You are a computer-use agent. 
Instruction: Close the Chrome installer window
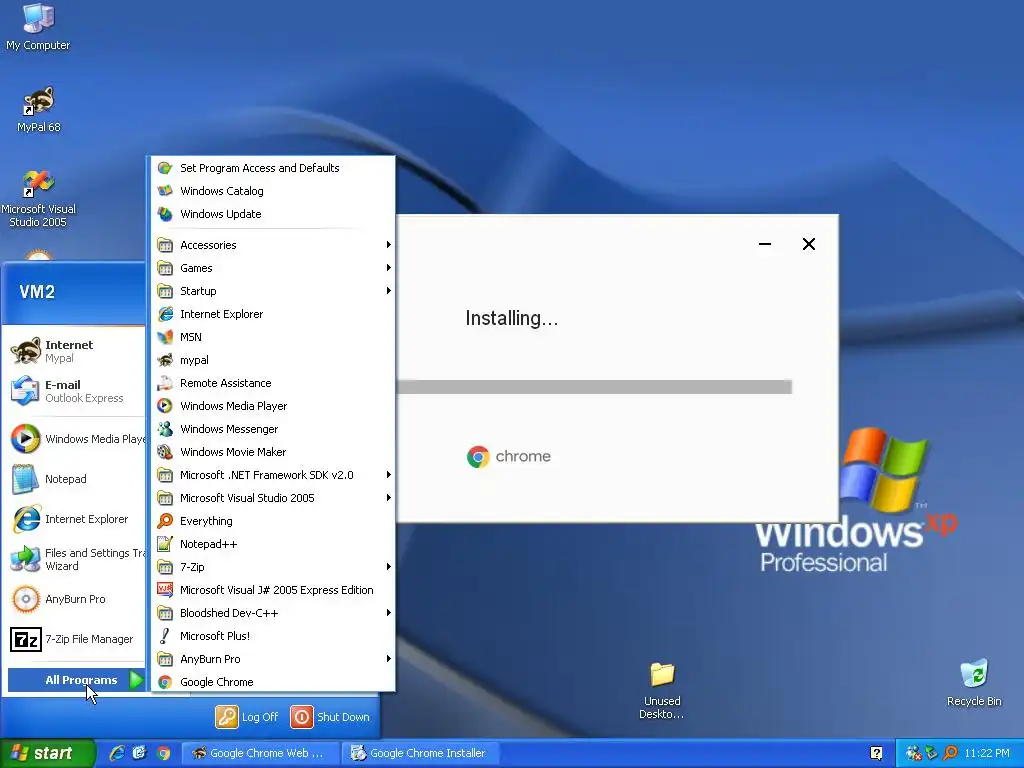pyautogui.click(x=808, y=244)
